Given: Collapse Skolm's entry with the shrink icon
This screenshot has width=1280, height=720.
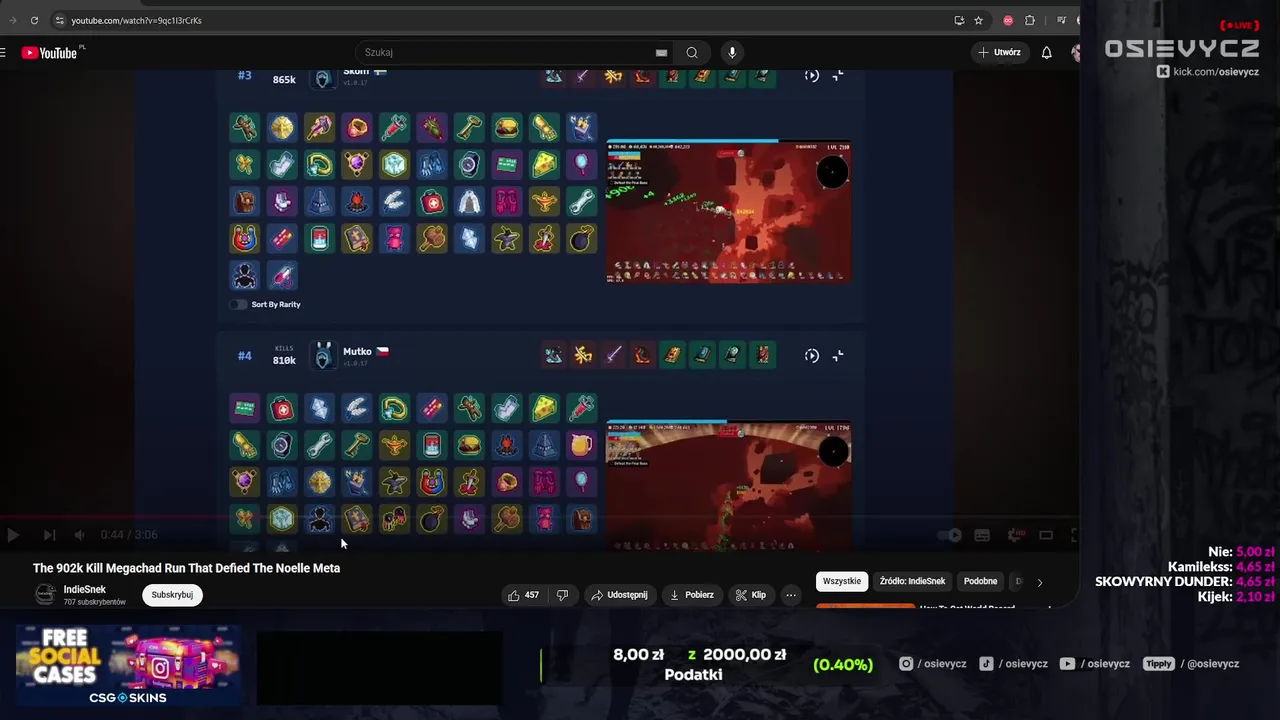Looking at the screenshot, I should [838, 75].
